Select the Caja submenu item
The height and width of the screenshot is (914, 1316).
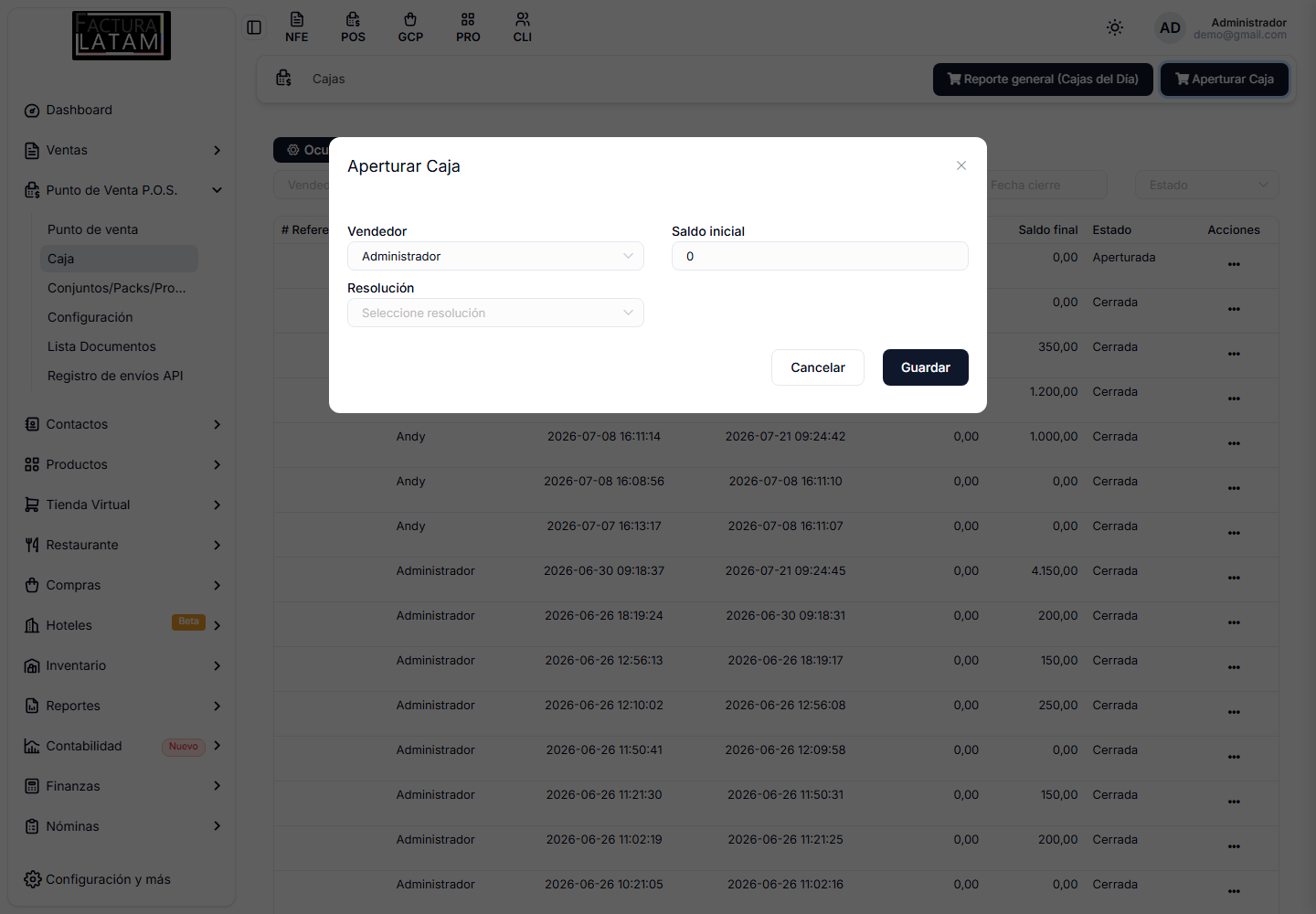119,259
